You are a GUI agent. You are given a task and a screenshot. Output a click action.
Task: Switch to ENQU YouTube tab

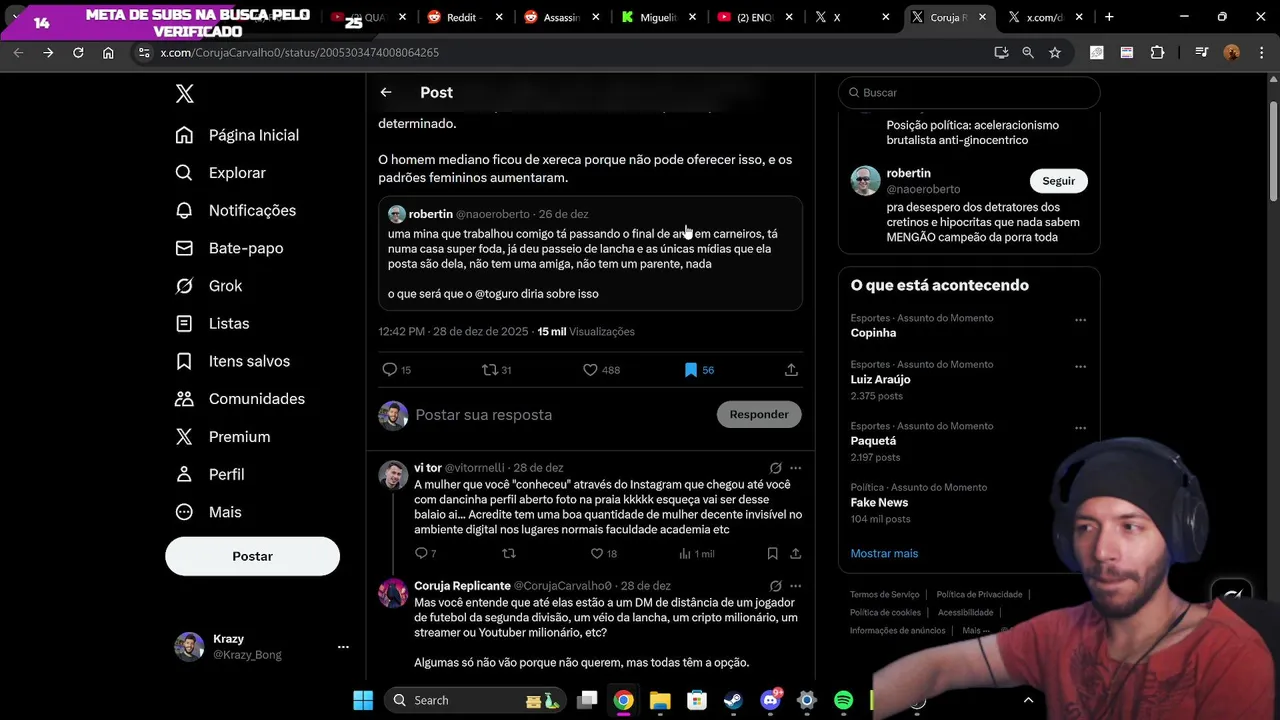755,17
